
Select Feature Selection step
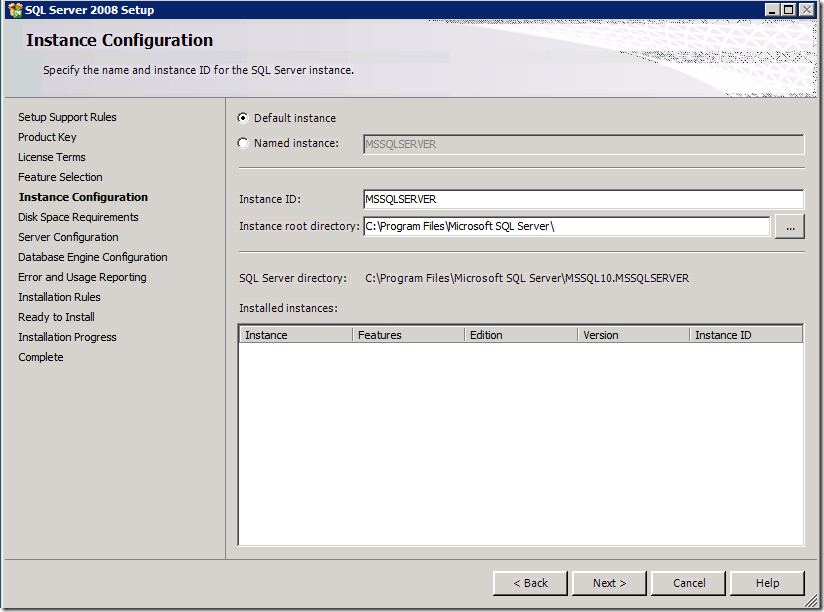60,177
